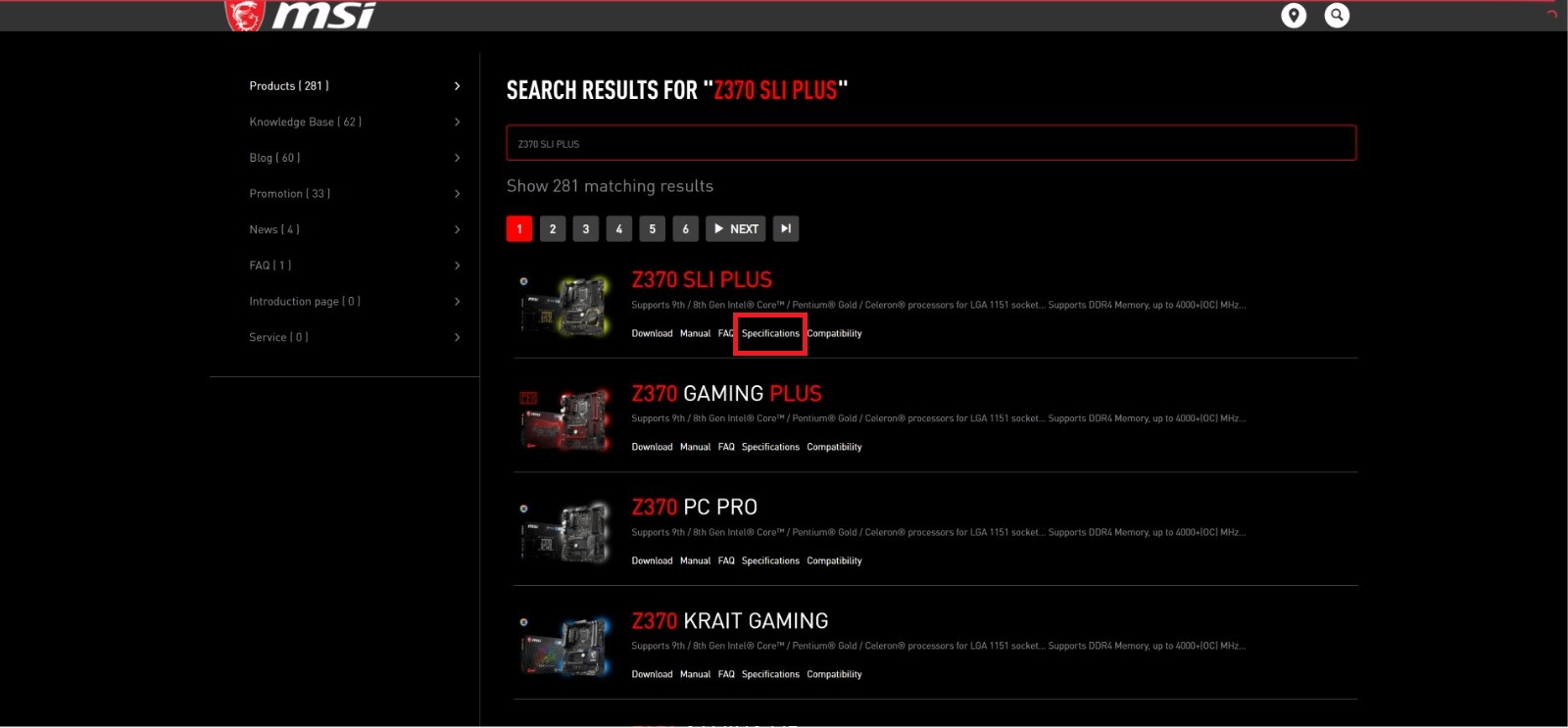The width and height of the screenshot is (1568, 728).
Task: Click the Z370 SLI PLUS motherboard thumbnail
Action: click(566, 305)
